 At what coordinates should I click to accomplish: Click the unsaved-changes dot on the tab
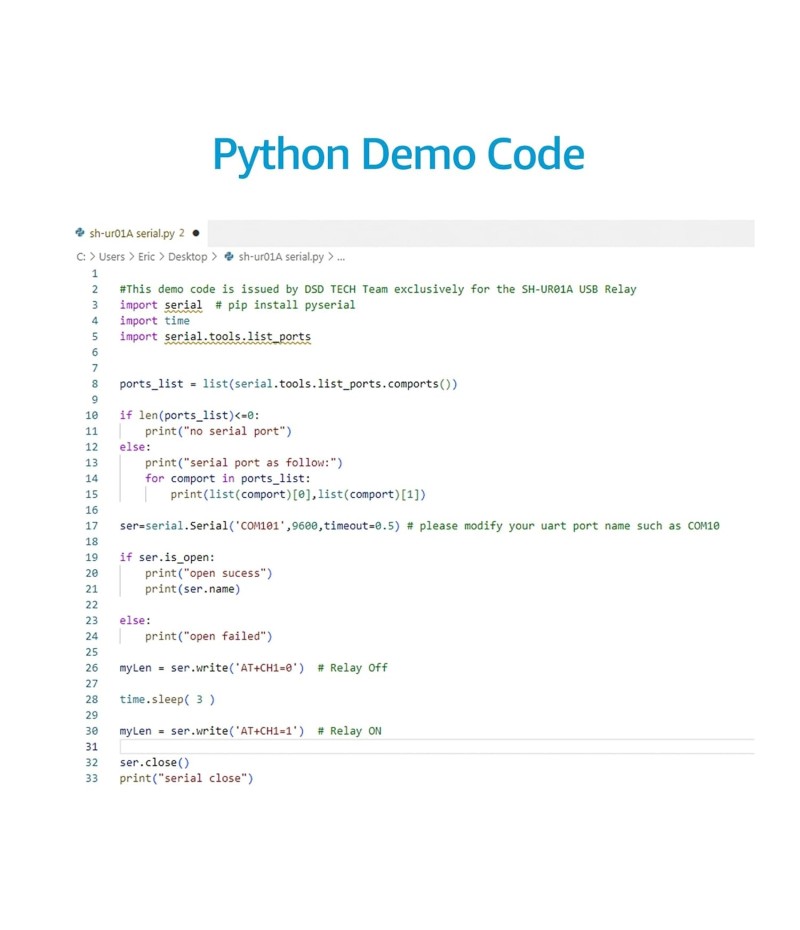pos(195,233)
